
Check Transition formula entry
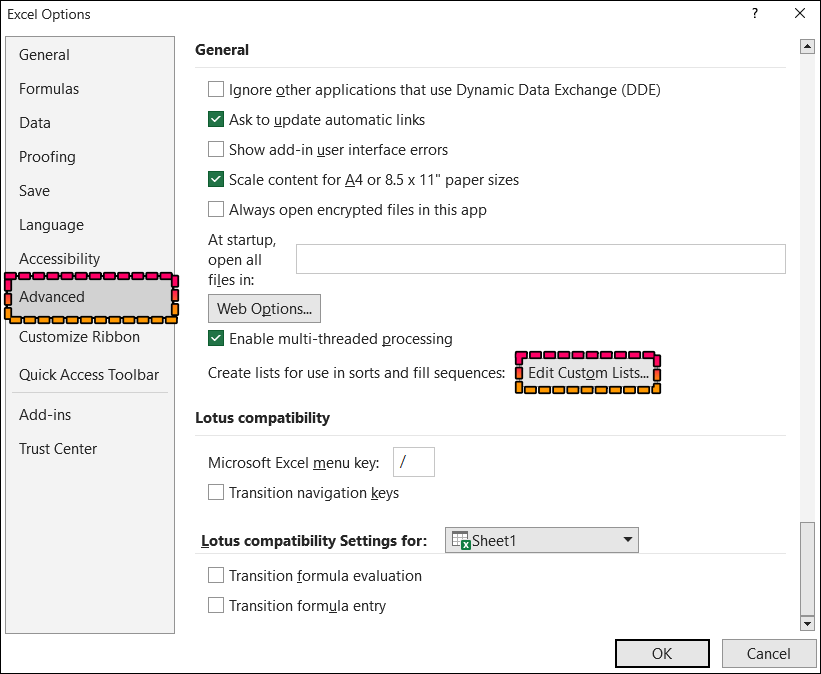coord(216,605)
